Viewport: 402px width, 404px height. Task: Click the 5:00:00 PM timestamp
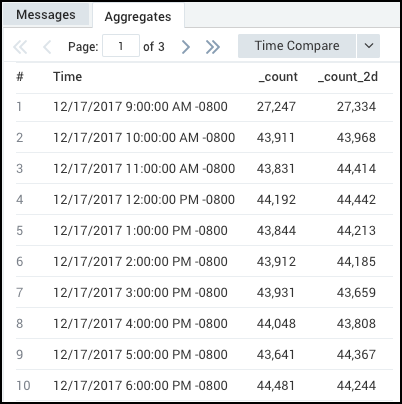pyautogui.click(x=140, y=355)
